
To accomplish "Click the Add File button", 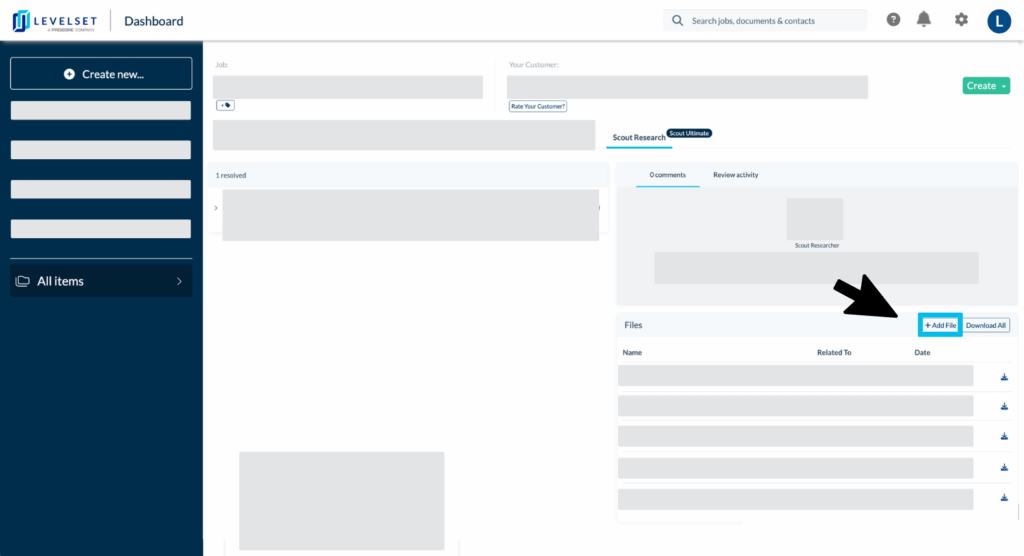I will (x=940, y=325).
